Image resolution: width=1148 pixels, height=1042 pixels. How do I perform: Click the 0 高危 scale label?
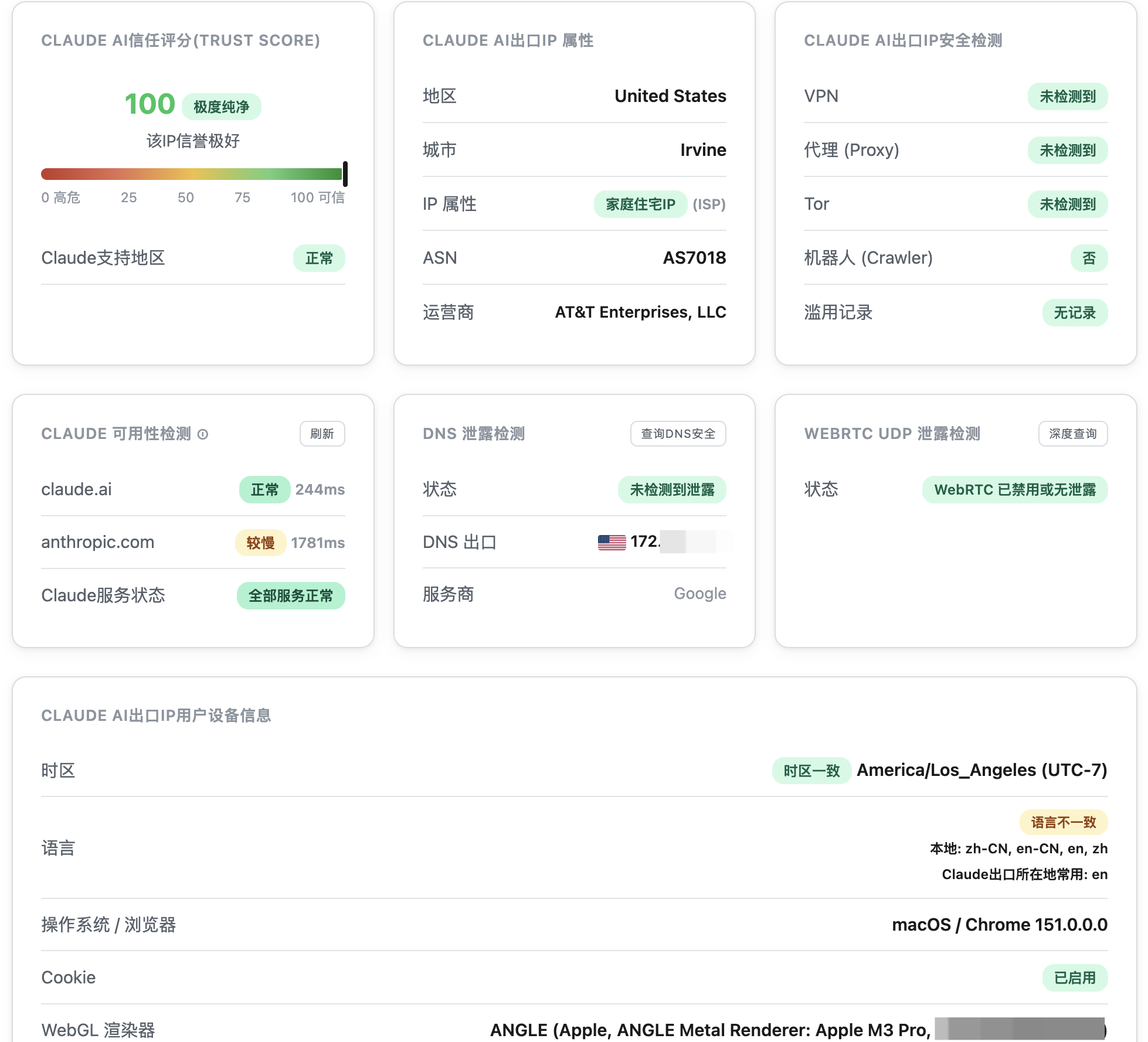click(x=60, y=197)
